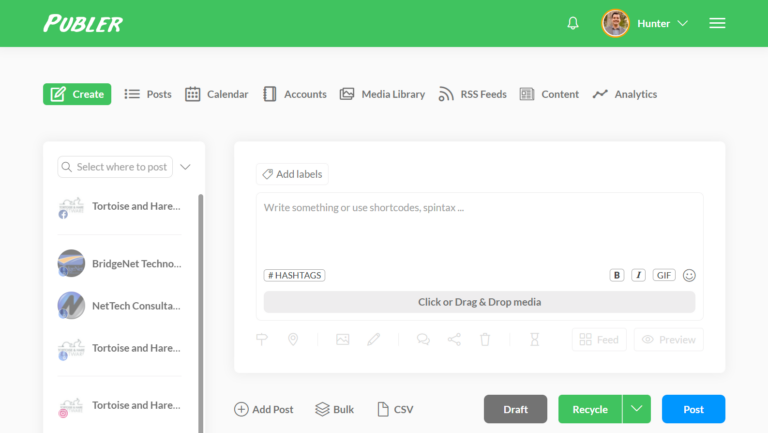Switch to the Calendar tab
Image resolution: width=768 pixels, height=433 pixels.
(x=217, y=94)
